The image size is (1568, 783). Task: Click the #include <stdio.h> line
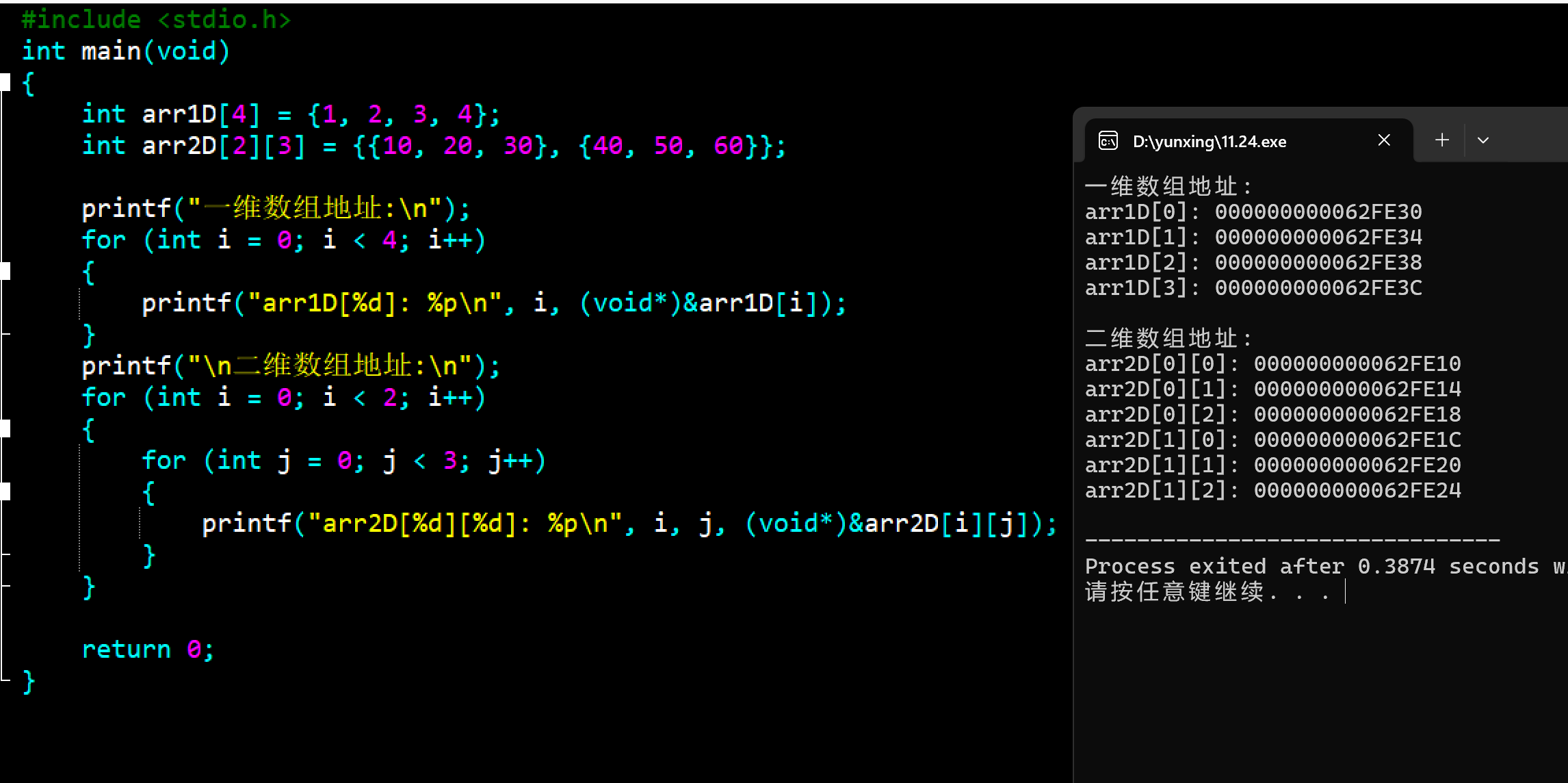[156, 20]
